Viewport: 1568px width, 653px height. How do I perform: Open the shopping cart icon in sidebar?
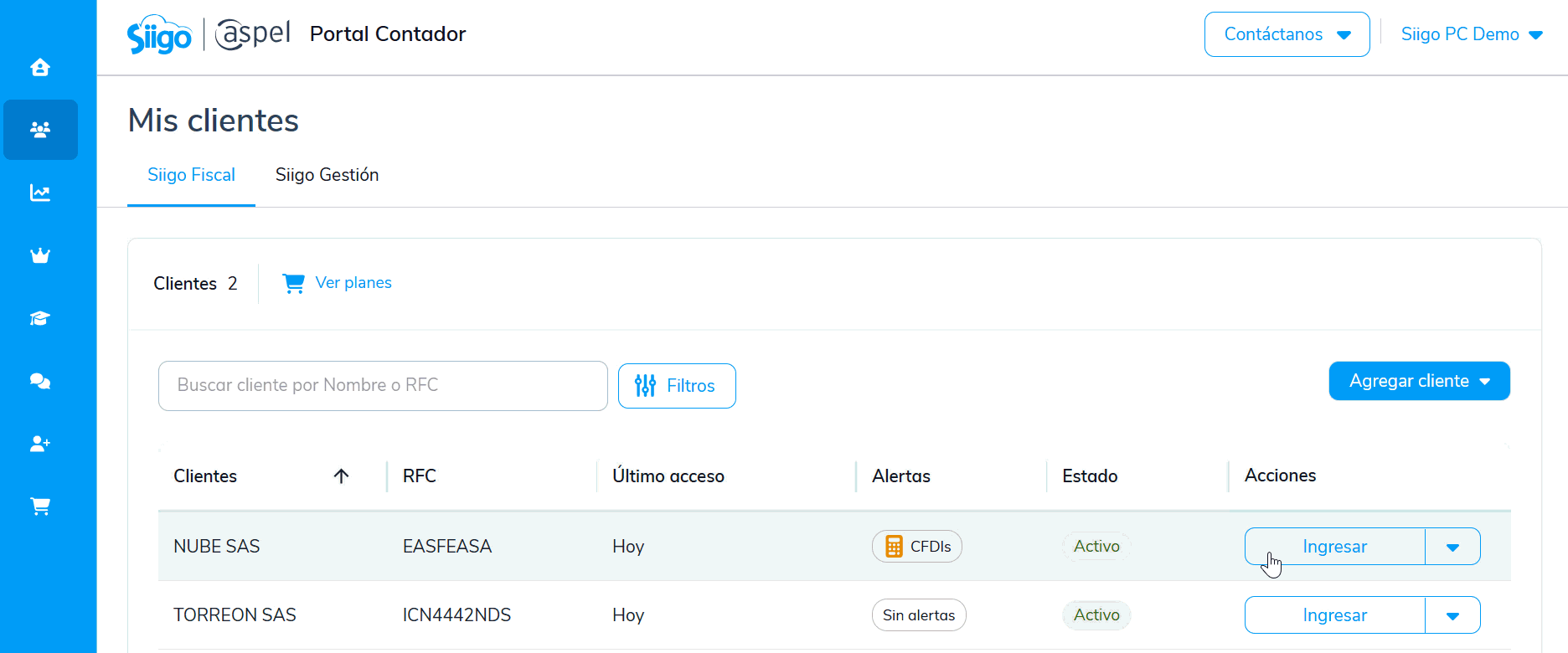click(x=40, y=506)
